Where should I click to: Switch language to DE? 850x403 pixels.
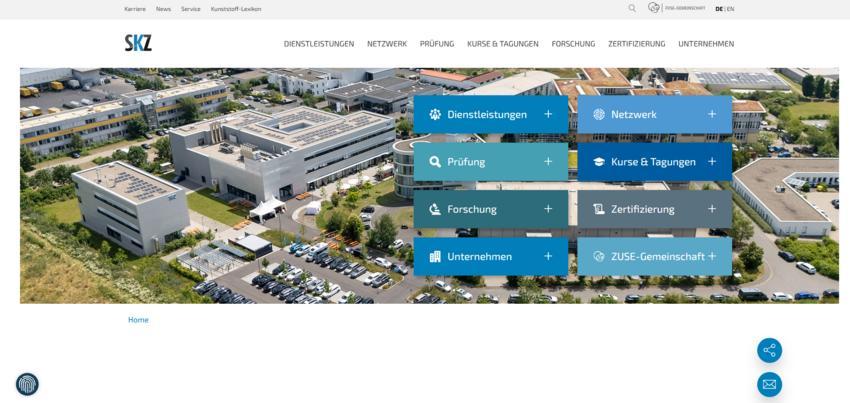(x=719, y=9)
